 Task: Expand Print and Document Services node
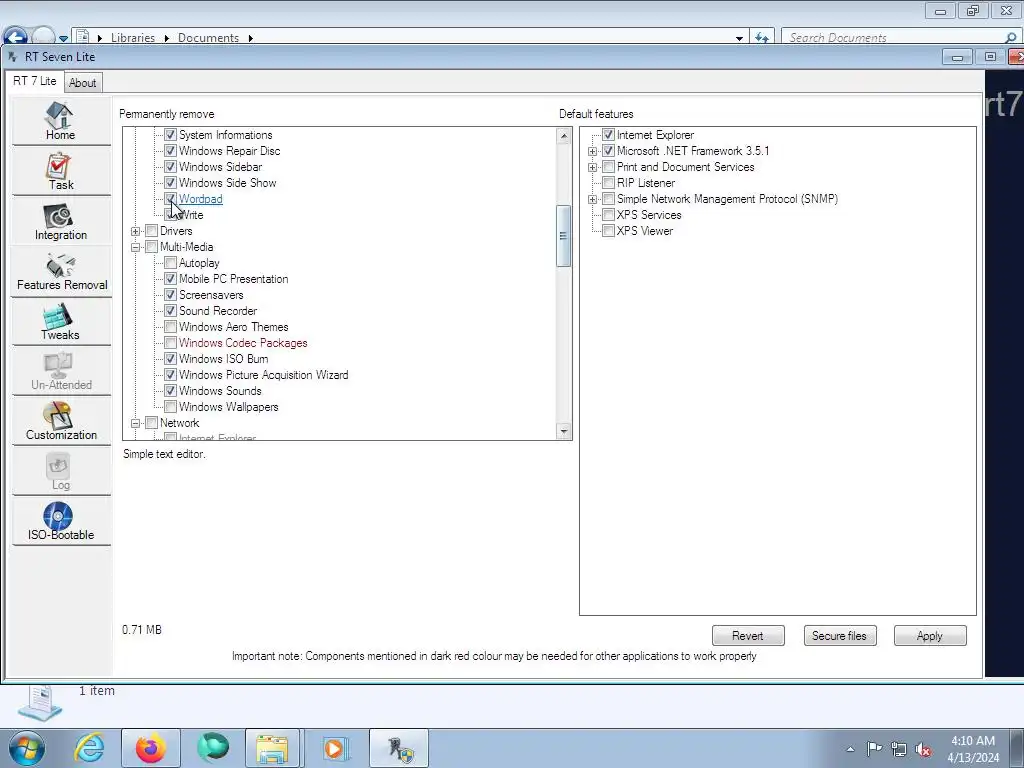point(592,167)
